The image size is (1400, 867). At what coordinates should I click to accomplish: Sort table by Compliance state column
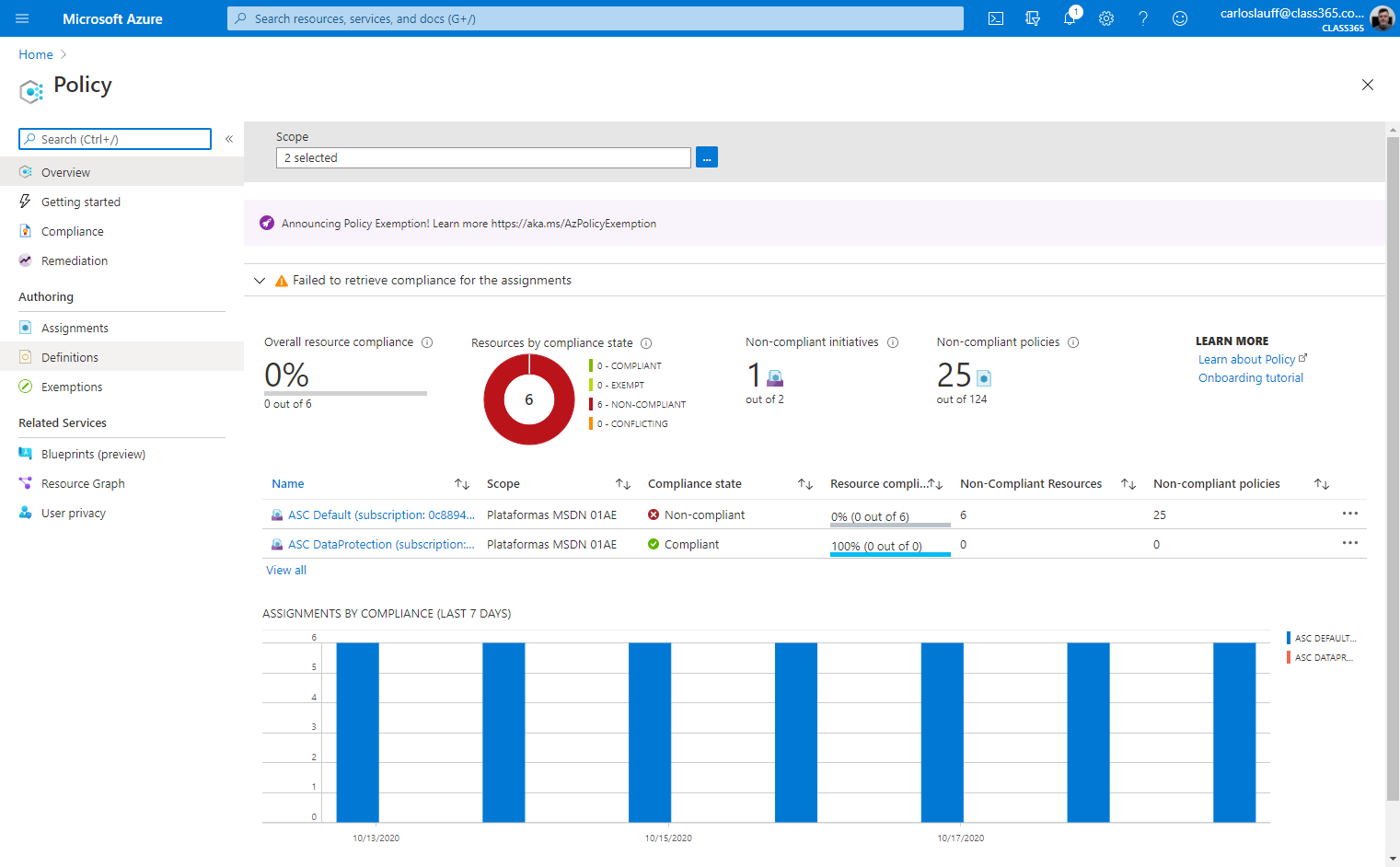(805, 484)
